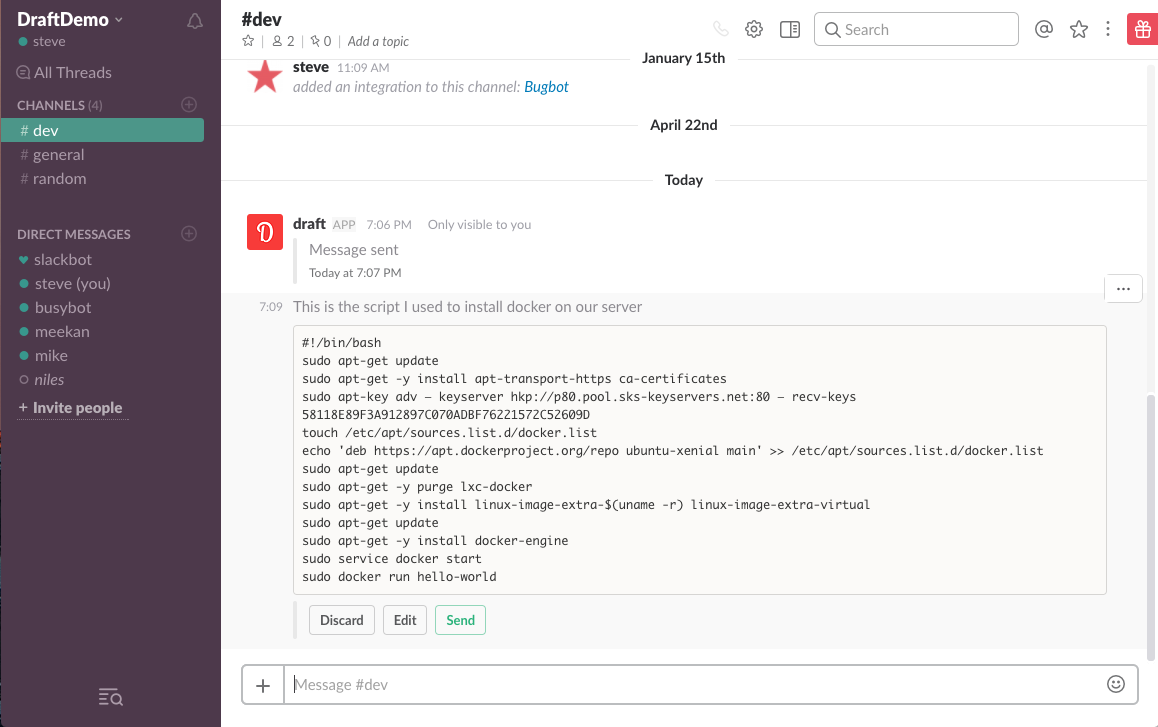This screenshot has width=1158, height=727.
Task: Add a new channel with plus icon
Action: click(x=189, y=104)
